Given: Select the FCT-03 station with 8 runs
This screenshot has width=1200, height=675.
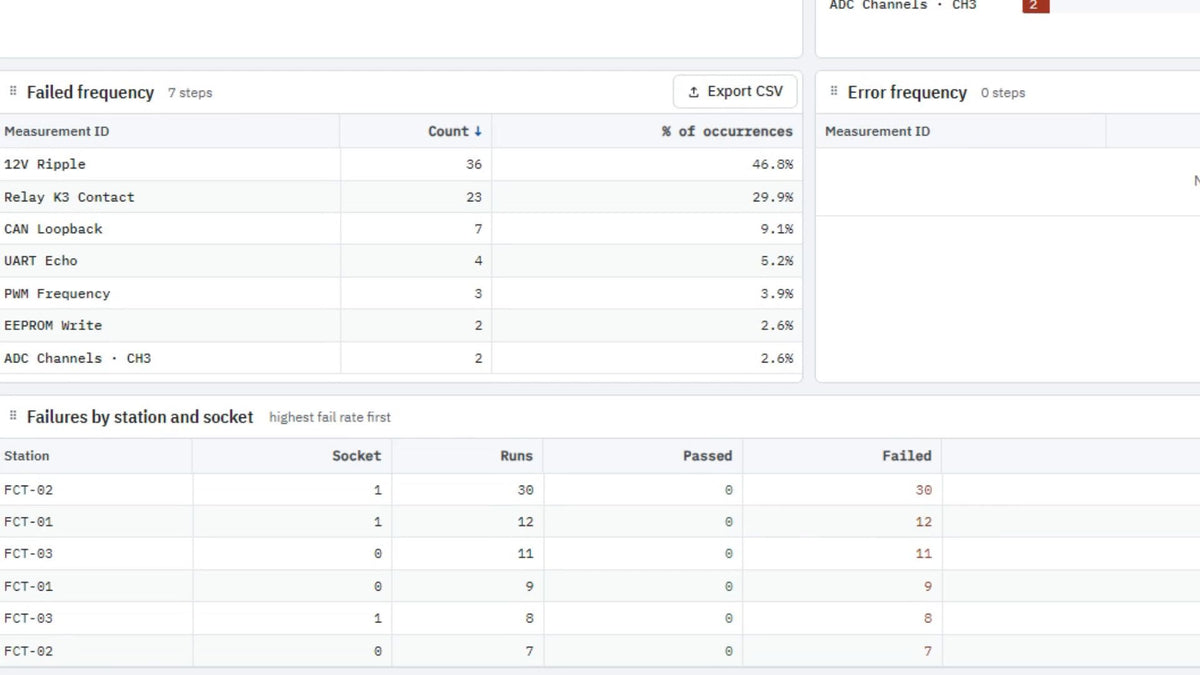Looking at the screenshot, I should point(29,618).
